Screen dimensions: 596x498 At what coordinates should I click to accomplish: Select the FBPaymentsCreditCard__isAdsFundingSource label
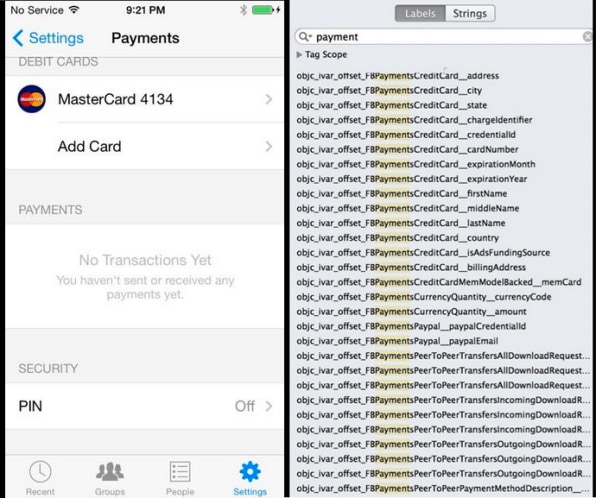[423, 253]
